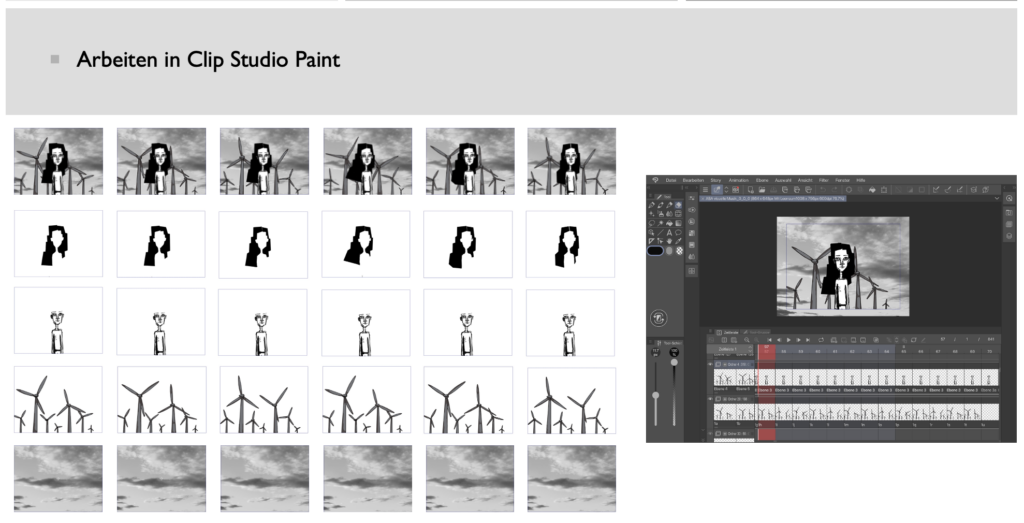Open the Animation menu
Viewport: 1024px width, 523px height.
739,180
